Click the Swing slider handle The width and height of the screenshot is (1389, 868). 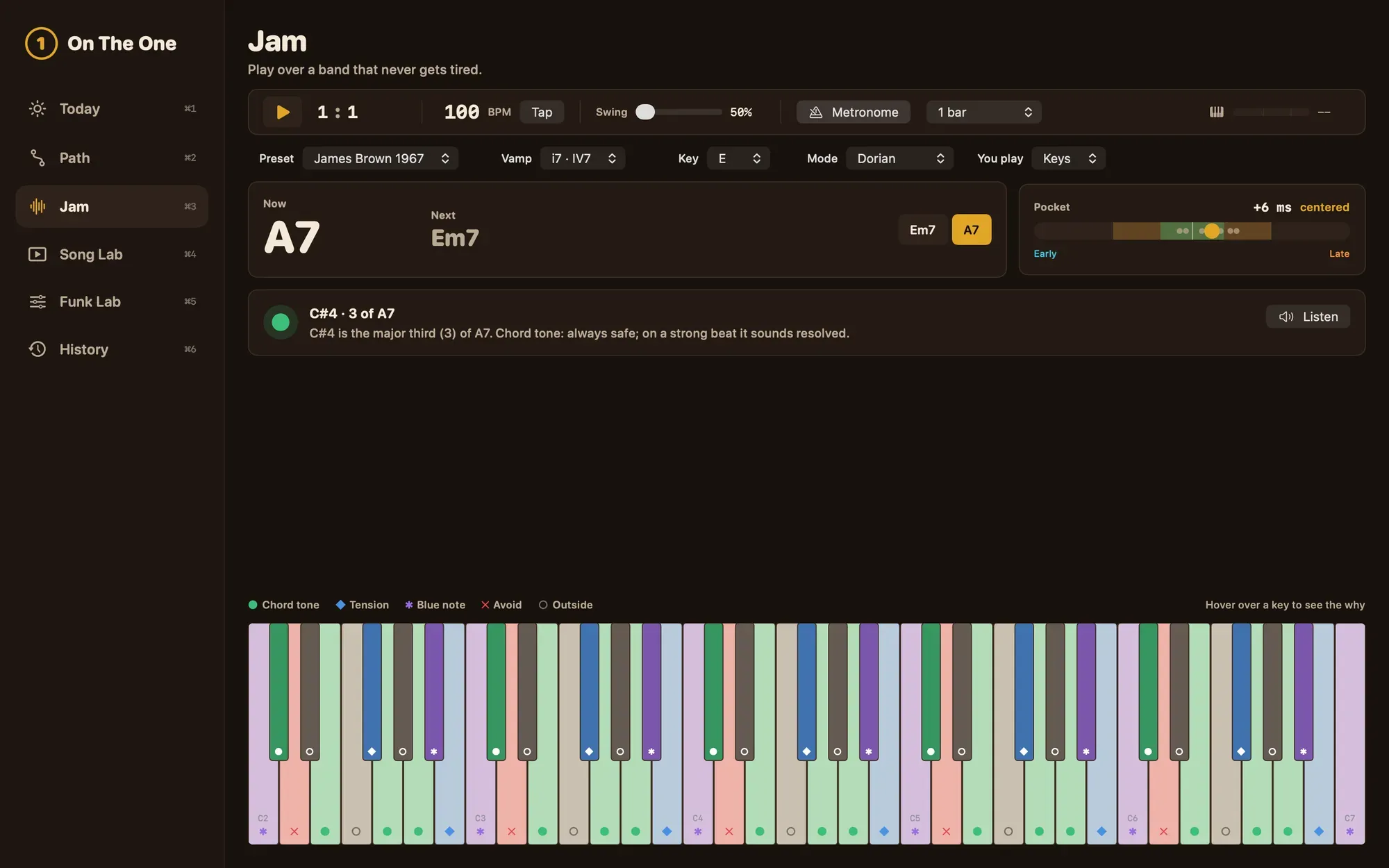click(645, 112)
